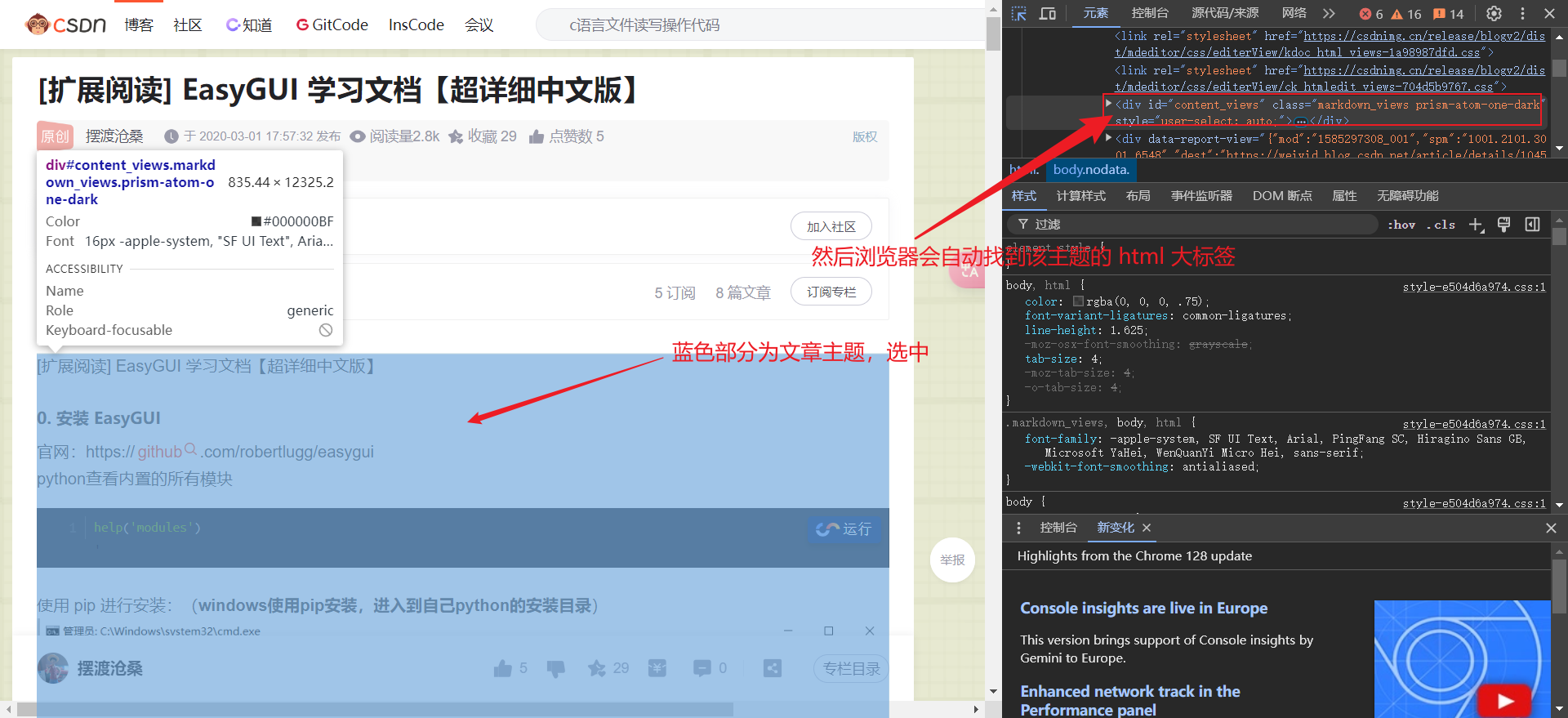Image resolution: width=1568 pixels, height=718 pixels.
Task: Open the warnings counter showing 16
Action: (x=1406, y=14)
